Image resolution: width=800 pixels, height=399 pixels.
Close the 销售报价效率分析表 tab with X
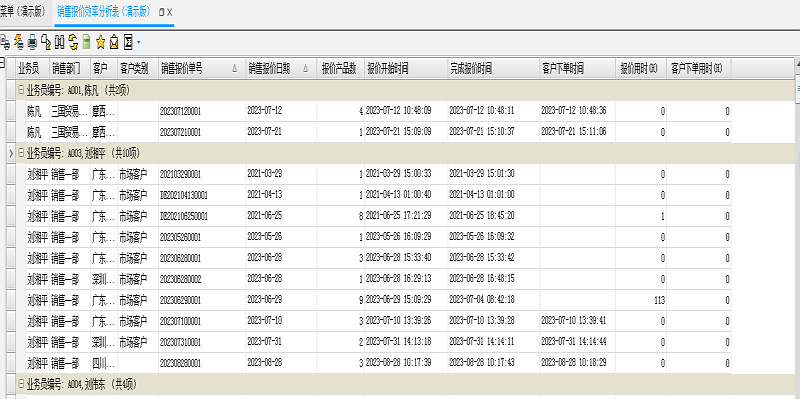[169, 12]
